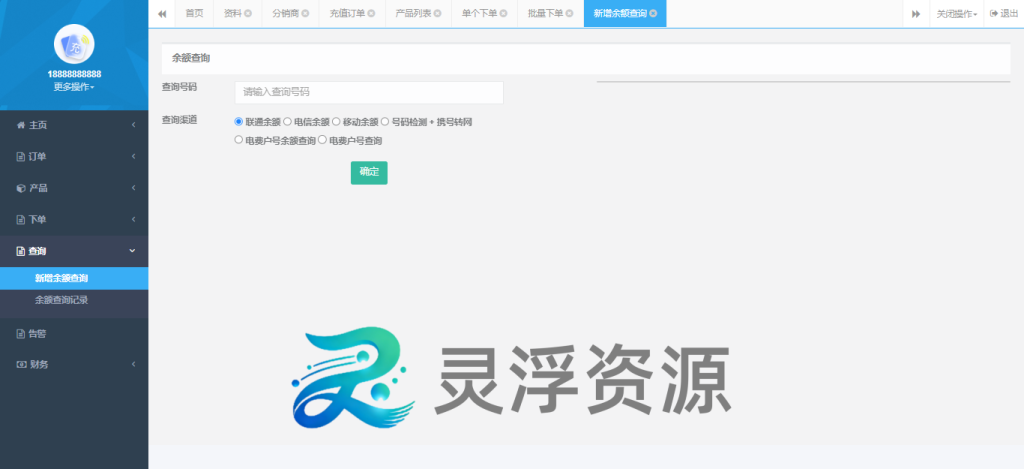Click the cube icon beside 产品

[20, 188]
